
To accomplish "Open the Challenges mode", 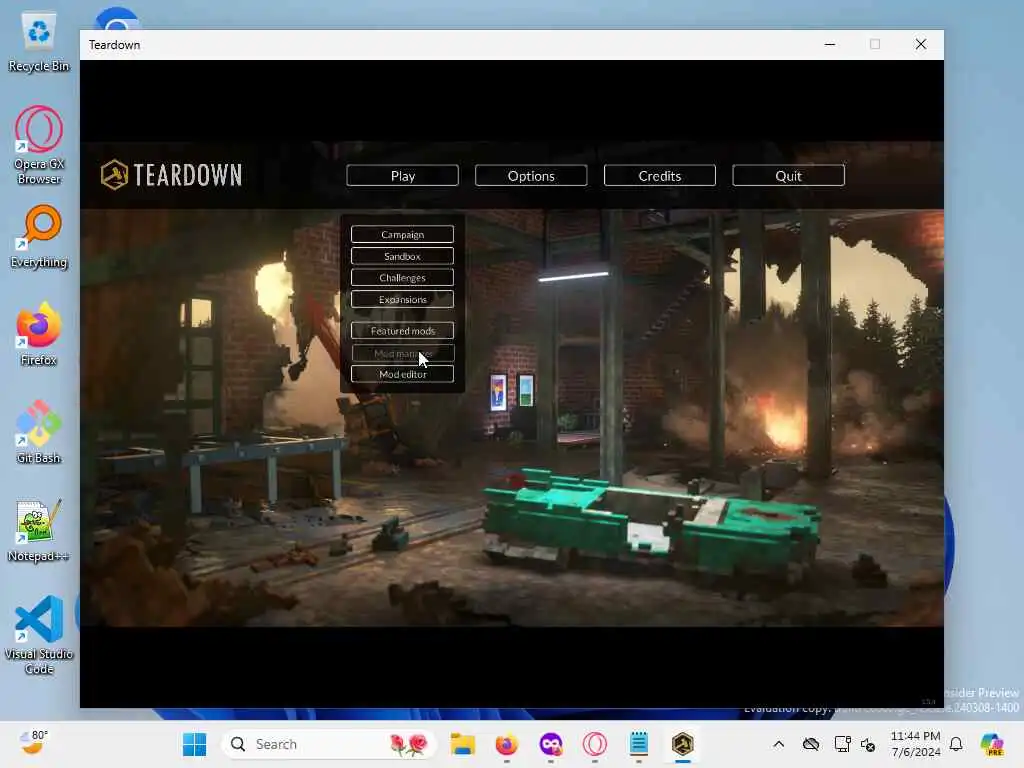I will [402, 278].
